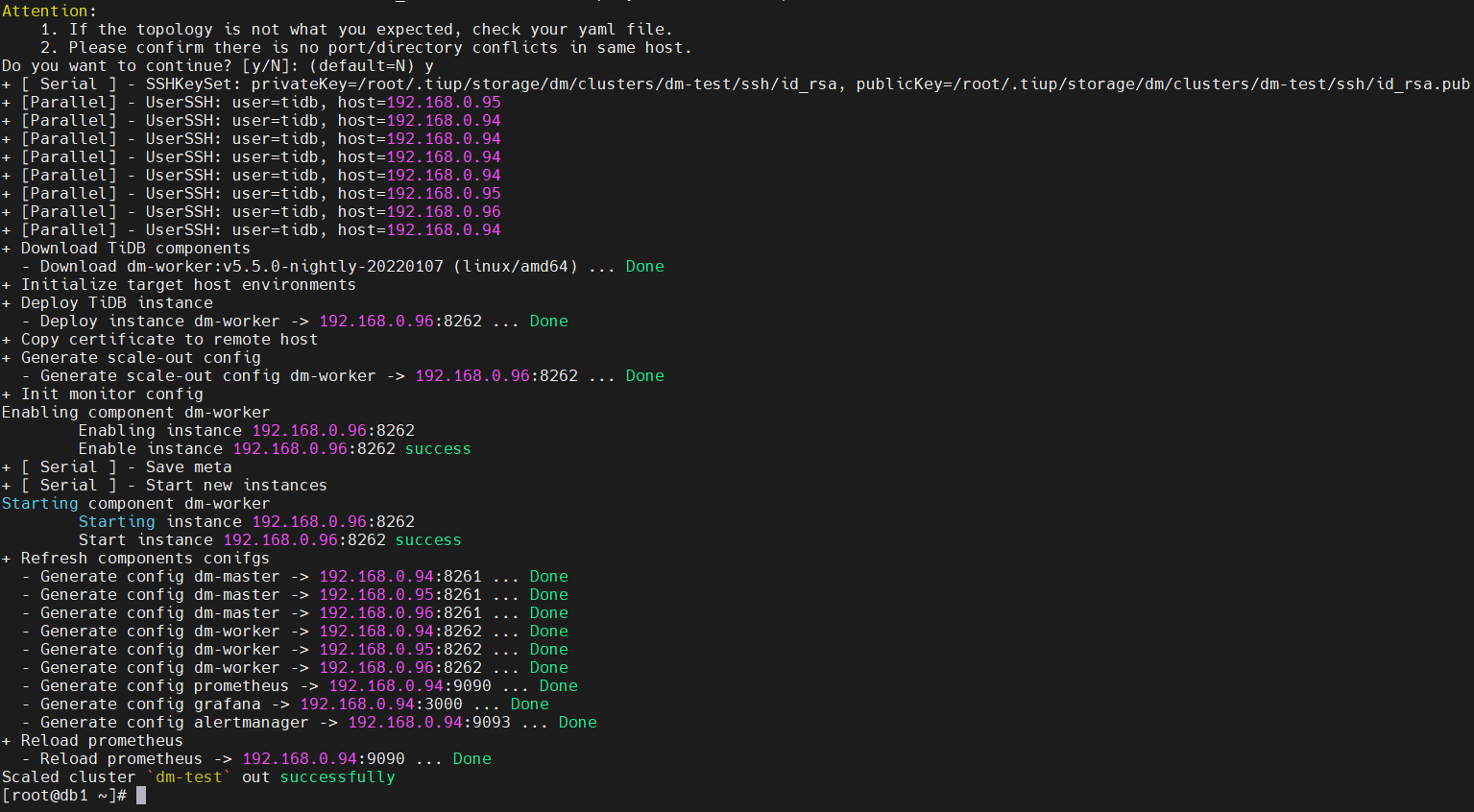The image size is (1474, 812).
Task: Click the "Starting instance 192.168.0.96:8262" line
Action: (x=247, y=522)
